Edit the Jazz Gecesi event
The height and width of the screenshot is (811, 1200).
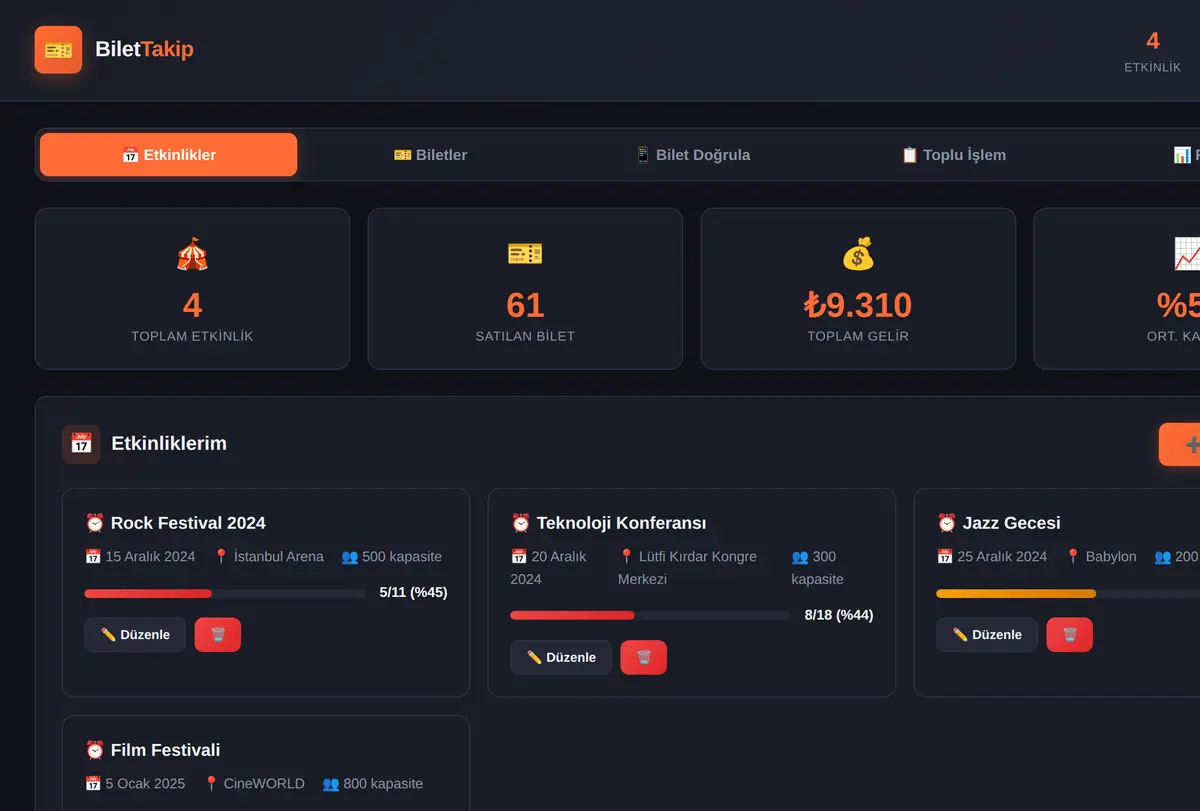point(987,635)
